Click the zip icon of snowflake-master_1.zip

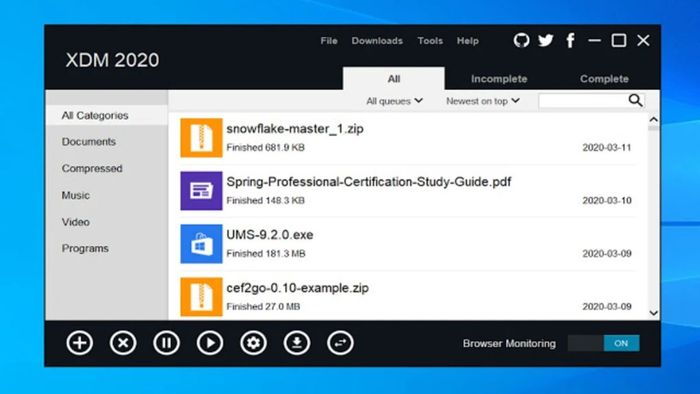(x=201, y=138)
